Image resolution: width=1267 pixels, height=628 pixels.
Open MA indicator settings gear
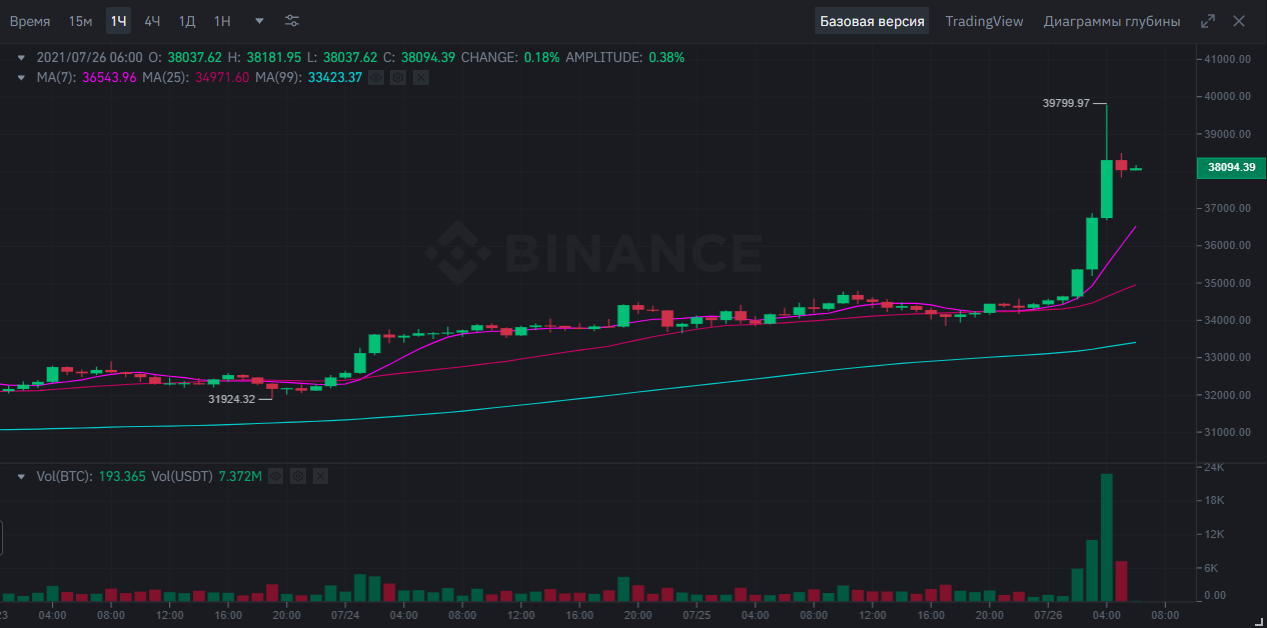[398, 77]
